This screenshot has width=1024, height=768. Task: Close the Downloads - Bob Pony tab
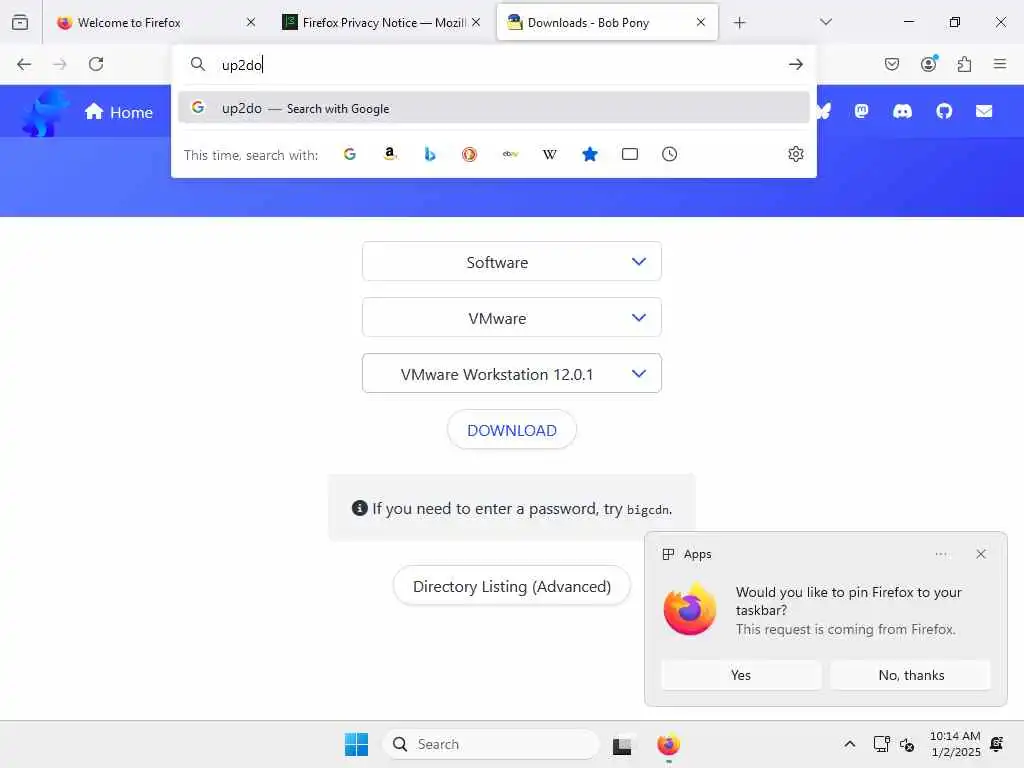[x=701, y=22]
